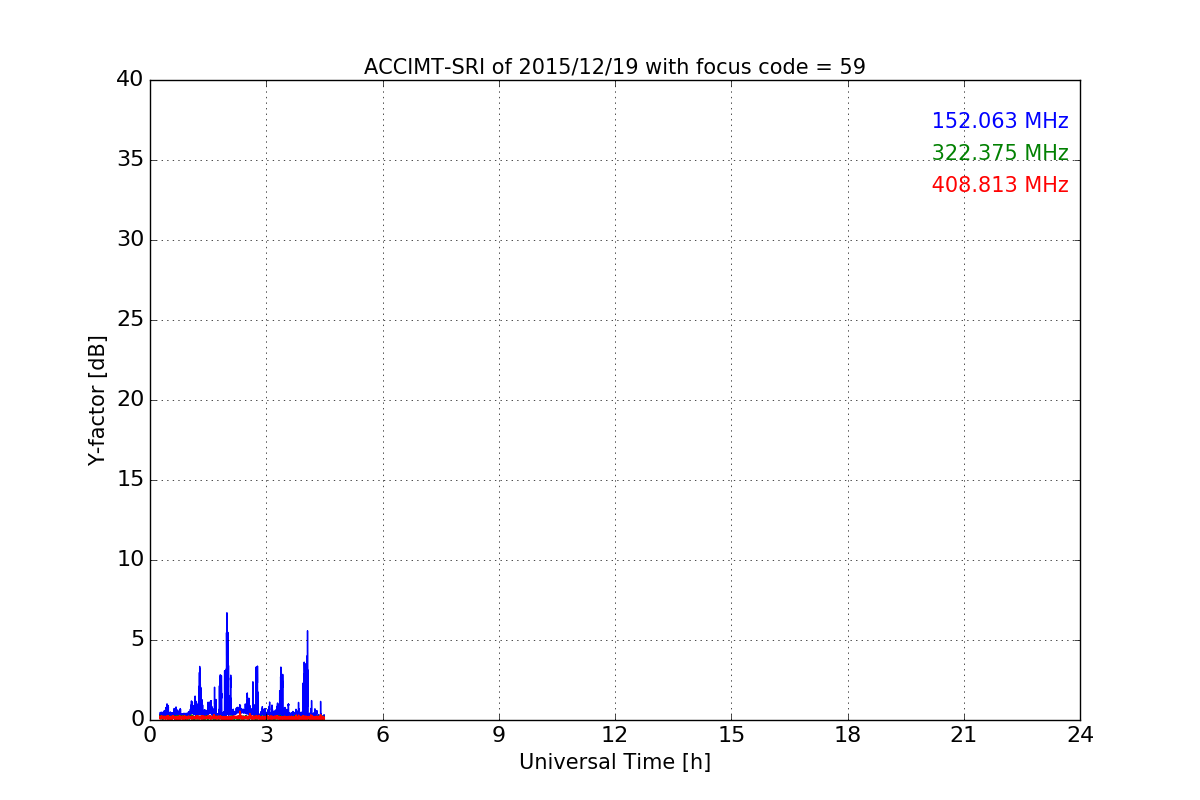Viewport: 1200px width, 800px height.
Task: Click the Universal Time [h] axis label
Action: click(x=615, y=762)
